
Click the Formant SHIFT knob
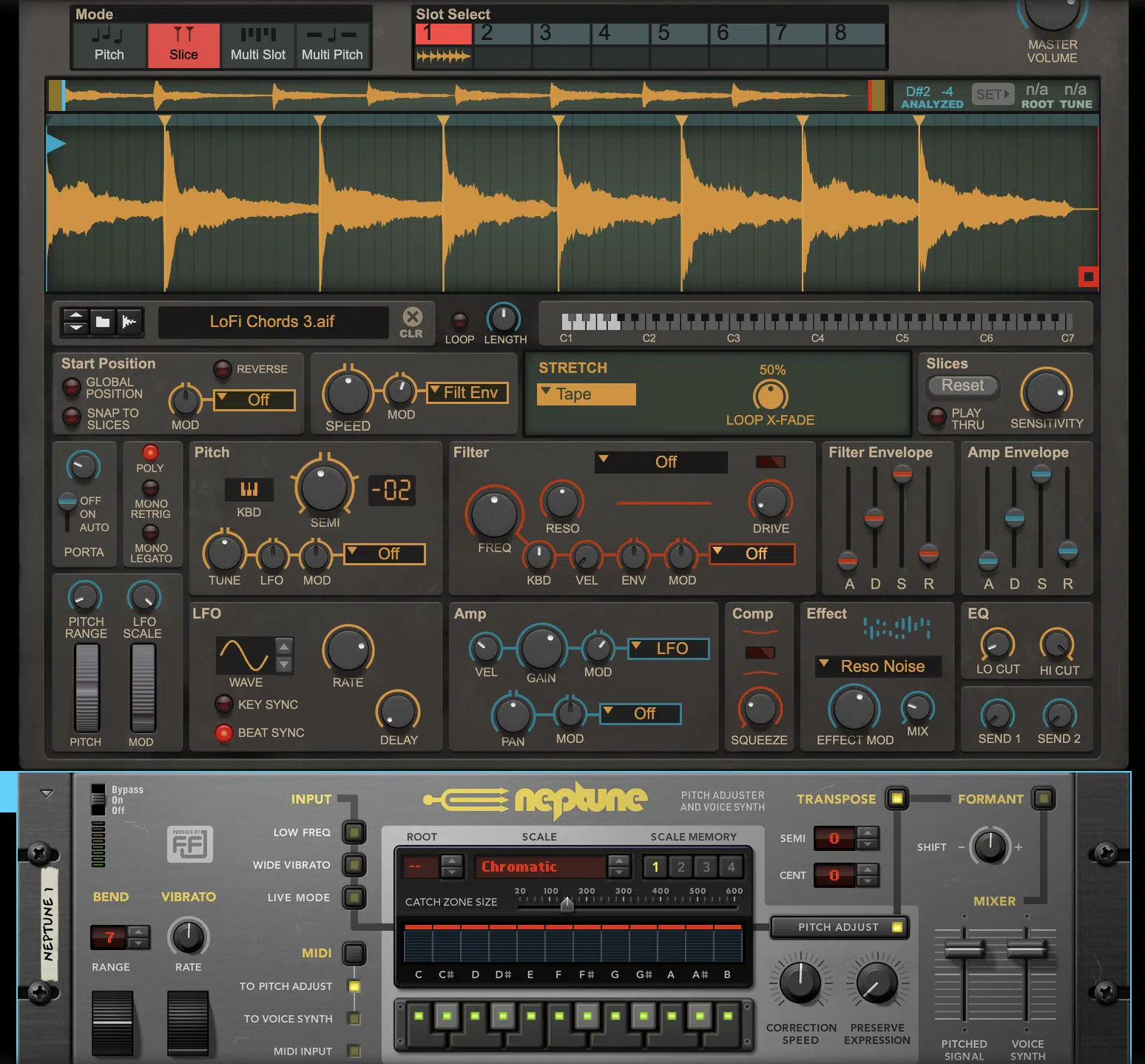tap(989, 846)
